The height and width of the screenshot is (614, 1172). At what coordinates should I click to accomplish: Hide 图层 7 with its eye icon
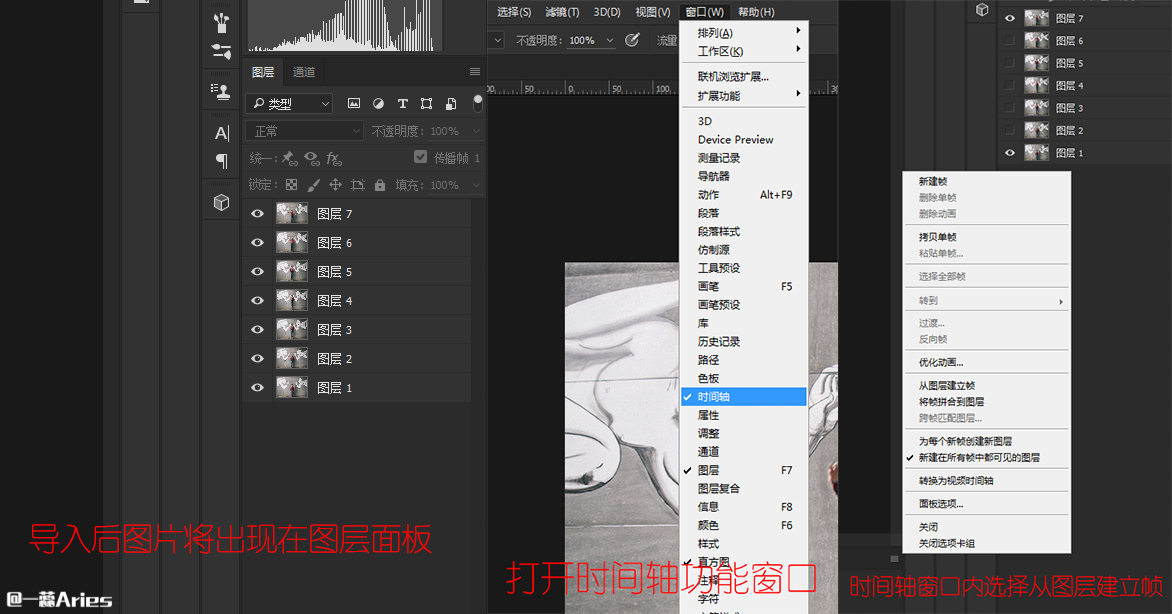pyautogui.click(x=257, y=214)
